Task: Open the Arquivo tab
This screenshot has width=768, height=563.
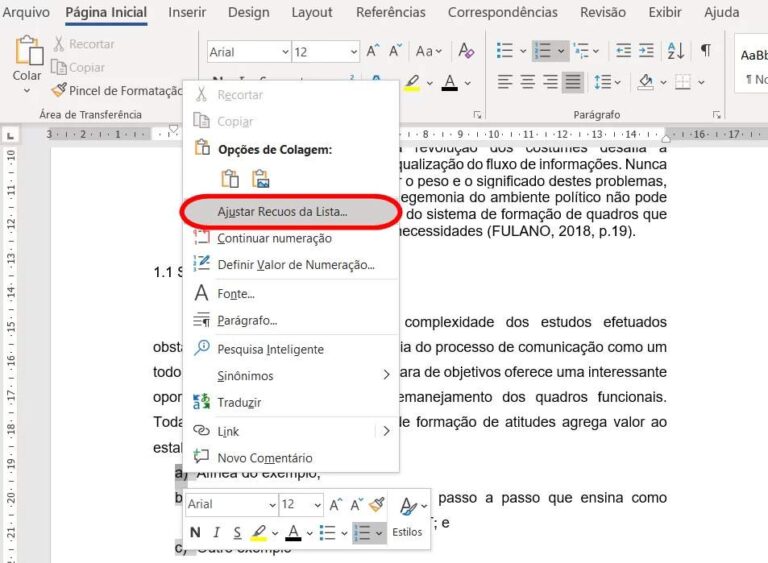Action: [x=26, y=12]
